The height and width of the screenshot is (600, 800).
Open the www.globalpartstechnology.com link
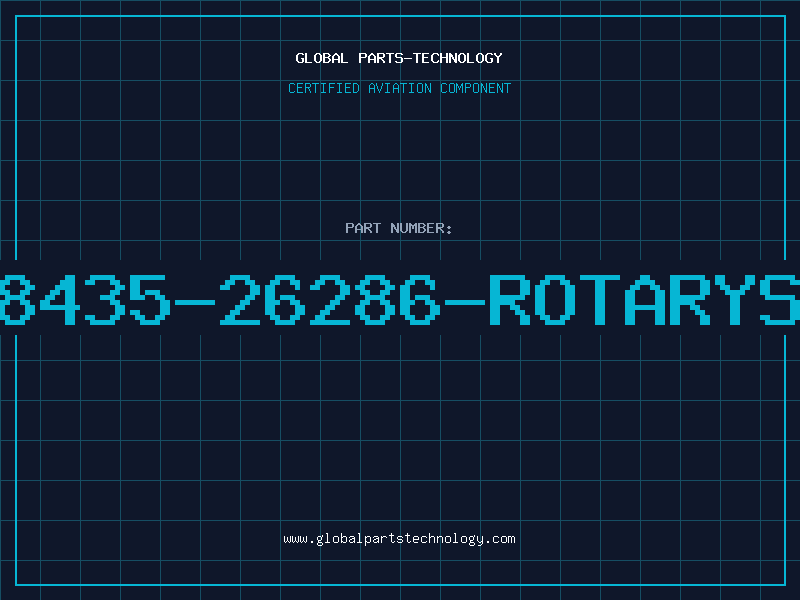(399, 539)
